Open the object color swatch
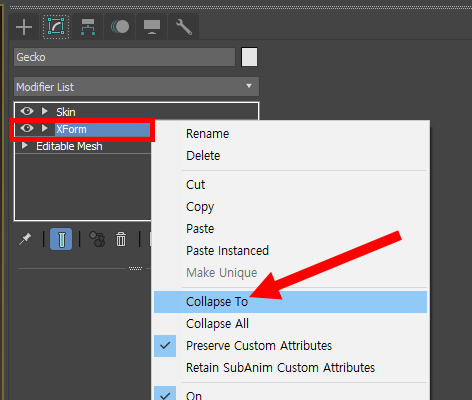The height and width of the screenshot is (400, 472). pyautogui.click(x=249, y=57)
